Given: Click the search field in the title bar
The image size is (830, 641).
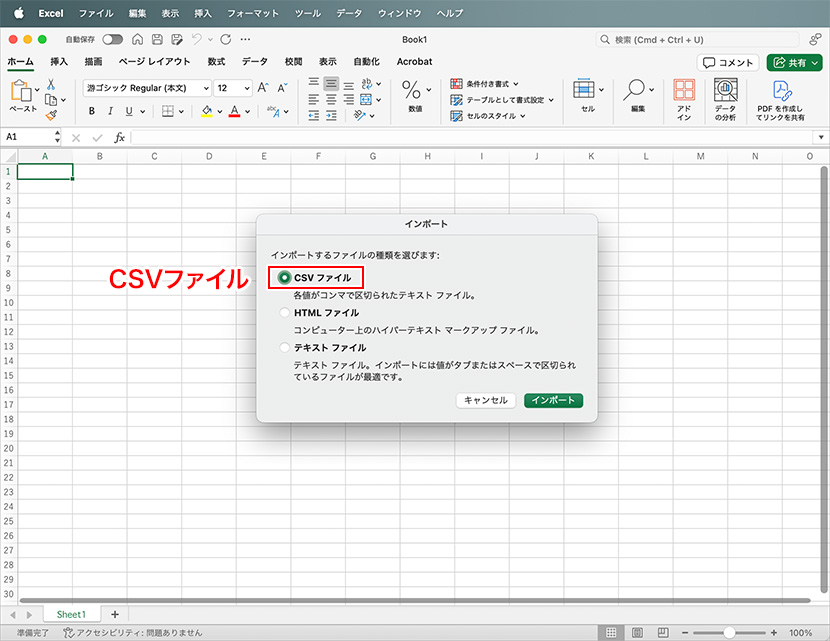Looking at the screenshot, I should click(697, 40).
